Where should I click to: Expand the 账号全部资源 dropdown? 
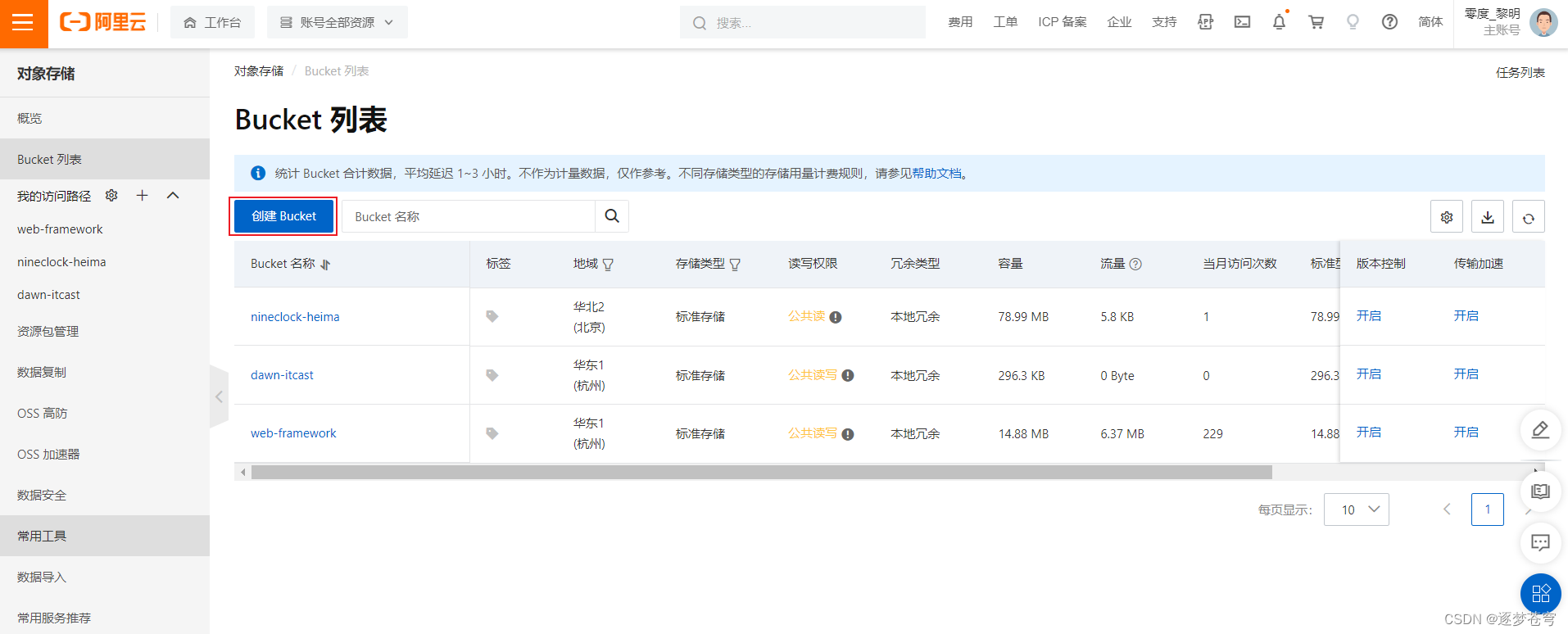[337, 23]
